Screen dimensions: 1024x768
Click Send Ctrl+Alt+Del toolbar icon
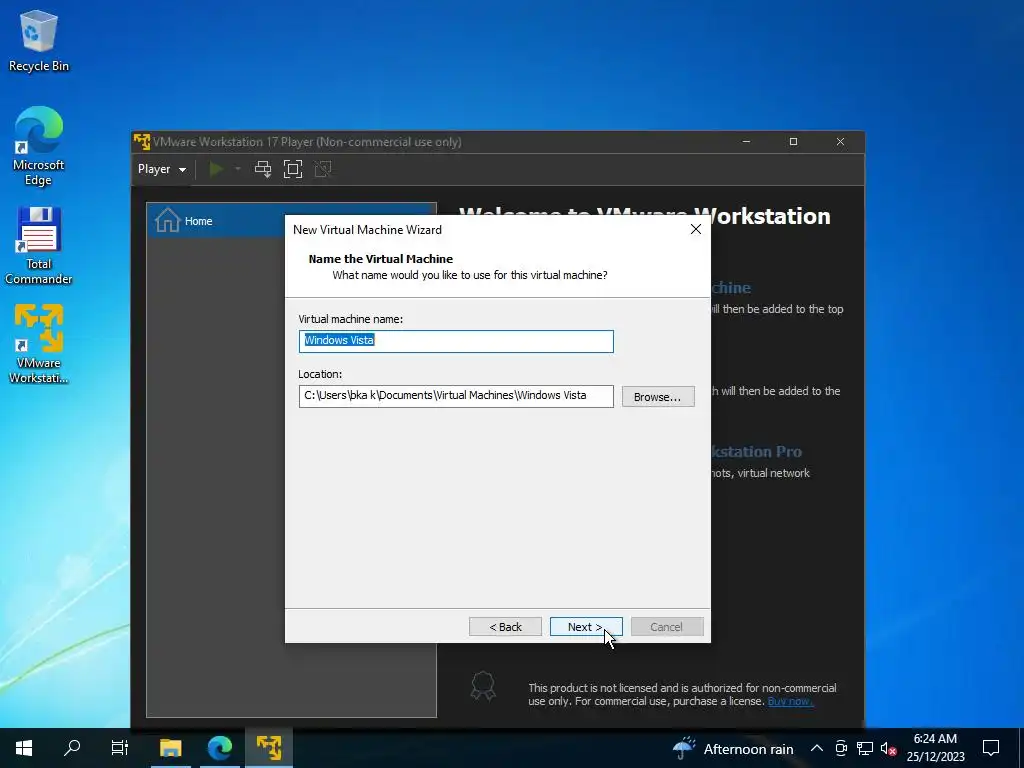coord(263,169)
